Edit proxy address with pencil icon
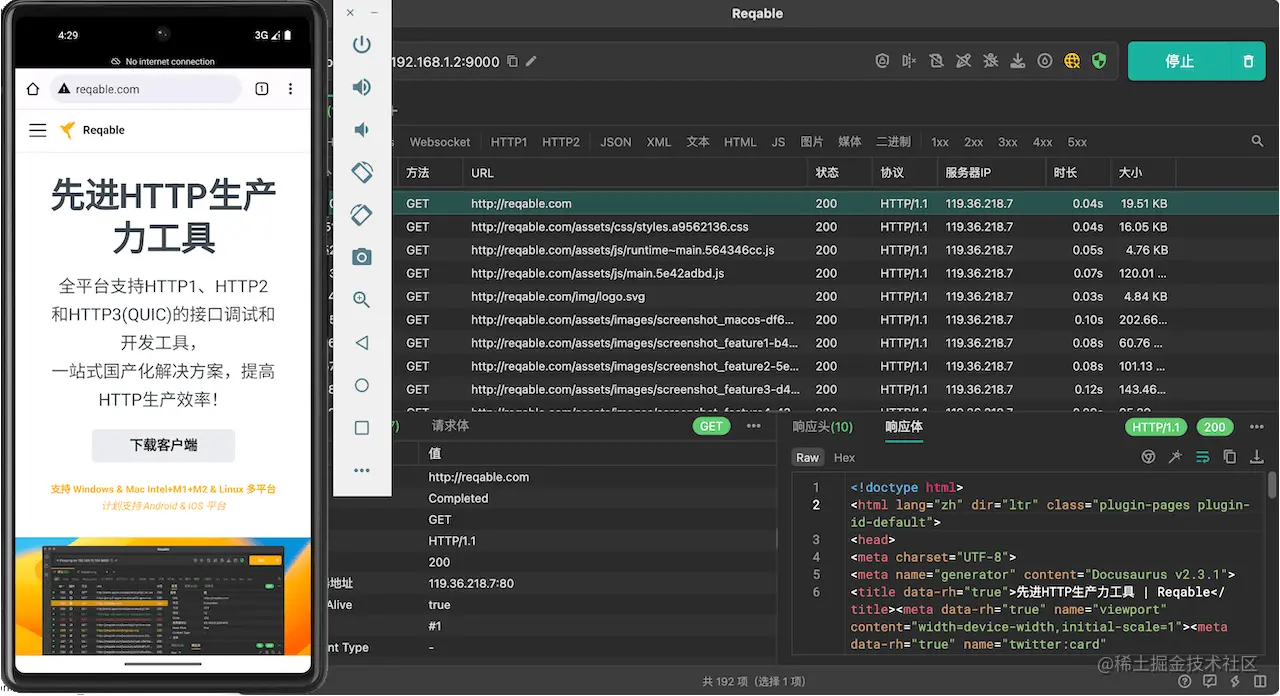The image size is (1280, 696). [x=532, y=61]
